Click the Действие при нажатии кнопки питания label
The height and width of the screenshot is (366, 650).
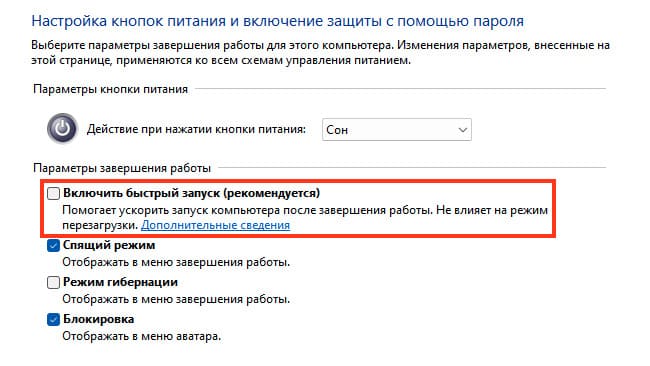point(196,129)
